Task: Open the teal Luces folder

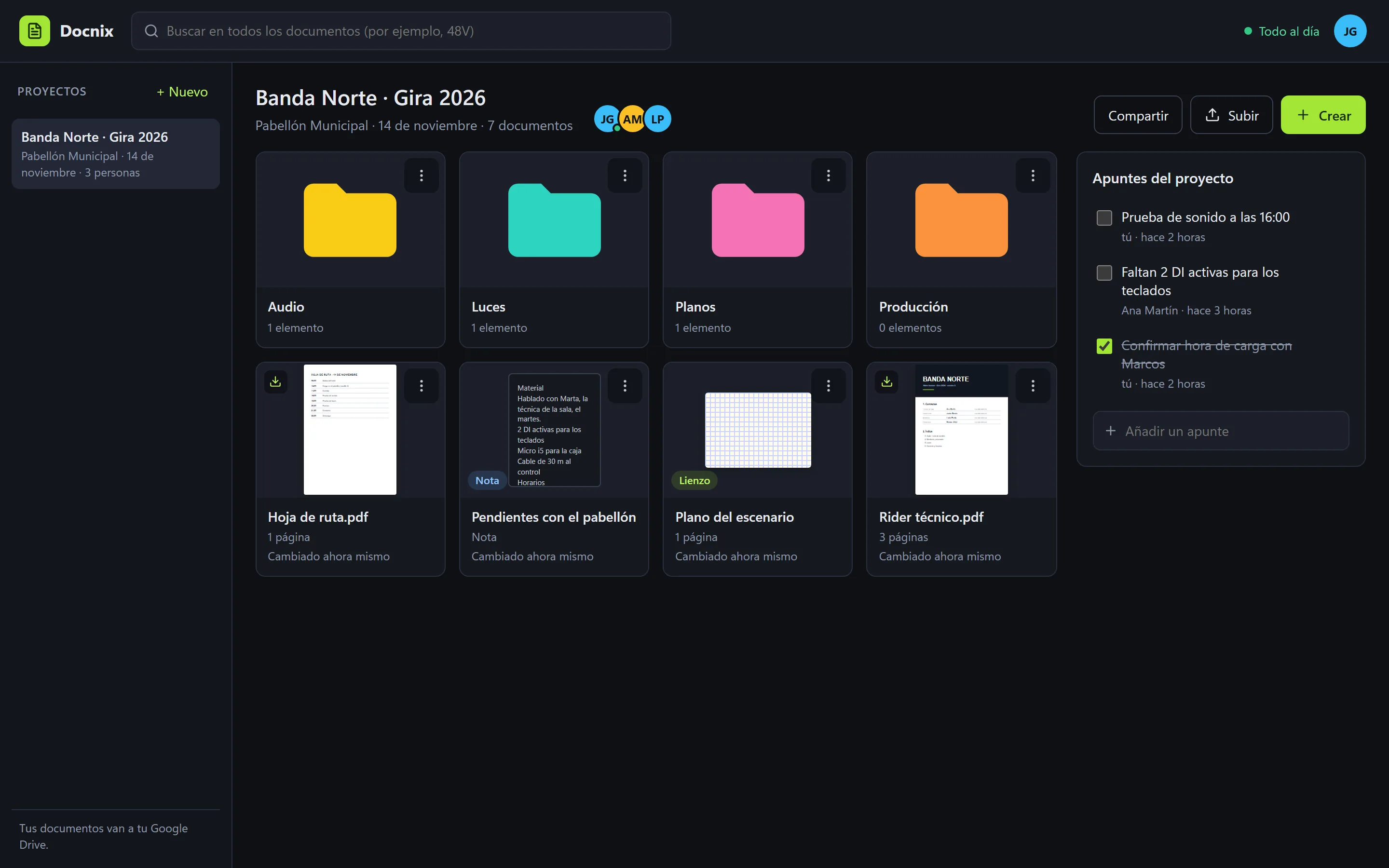Action: 555,220
